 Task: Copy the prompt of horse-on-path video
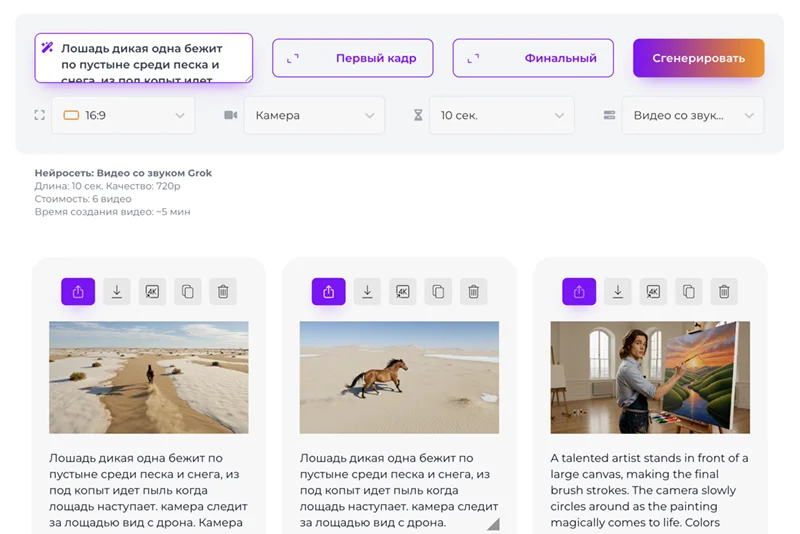click(188, 292)
